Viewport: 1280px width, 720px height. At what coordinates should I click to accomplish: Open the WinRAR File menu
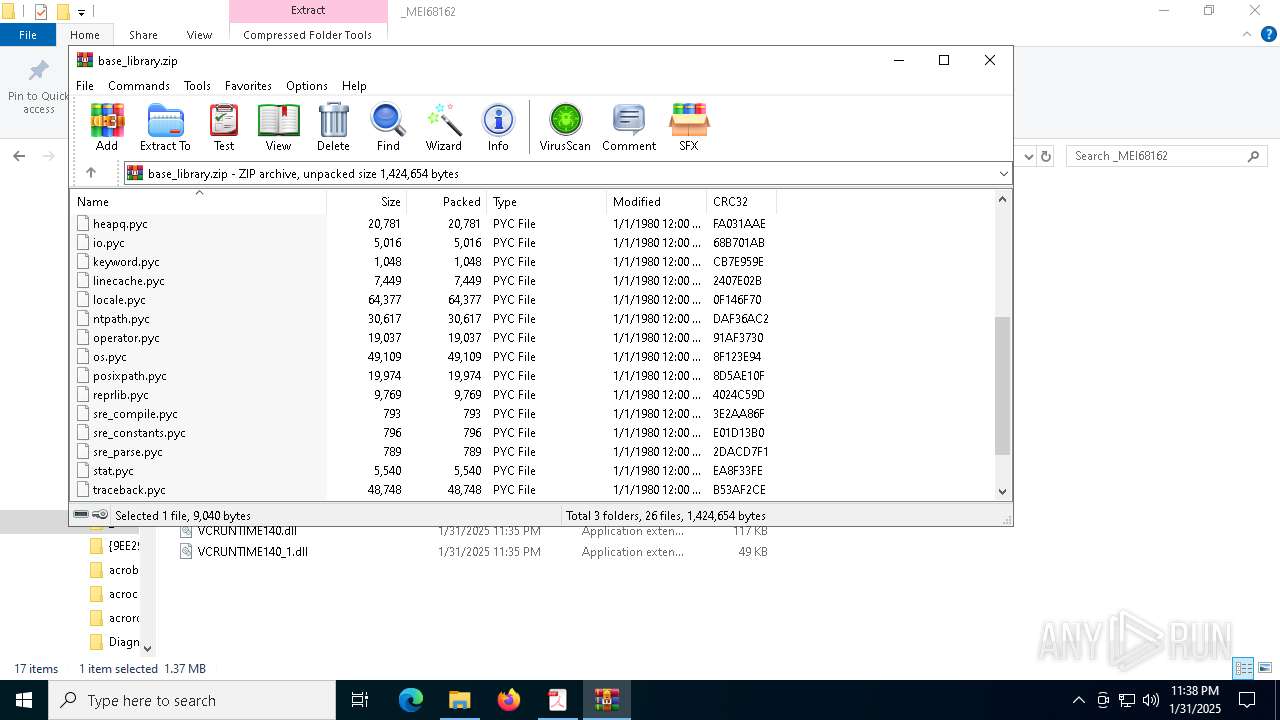(85, 86)
